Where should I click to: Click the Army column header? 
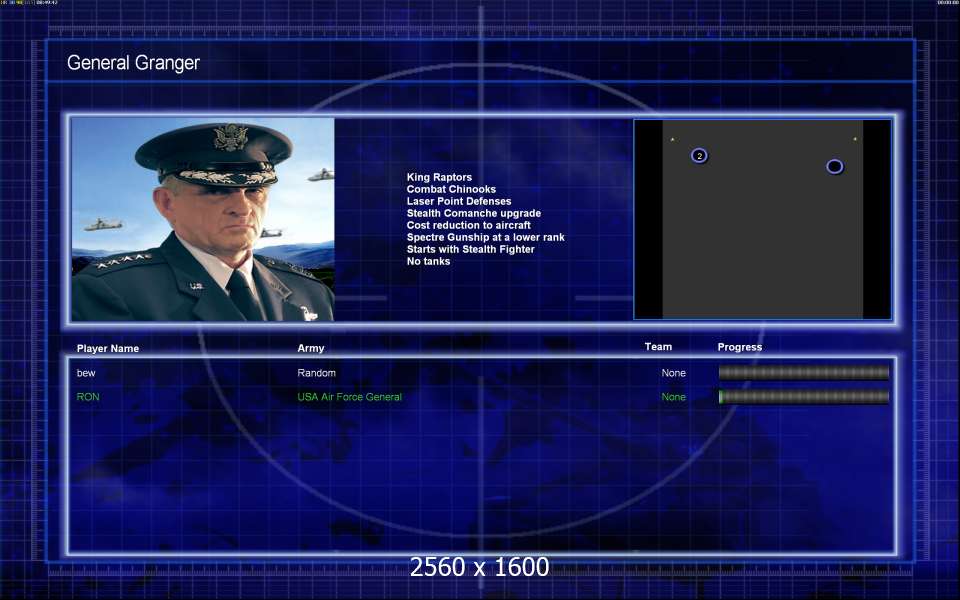click(x=311, y=349)
